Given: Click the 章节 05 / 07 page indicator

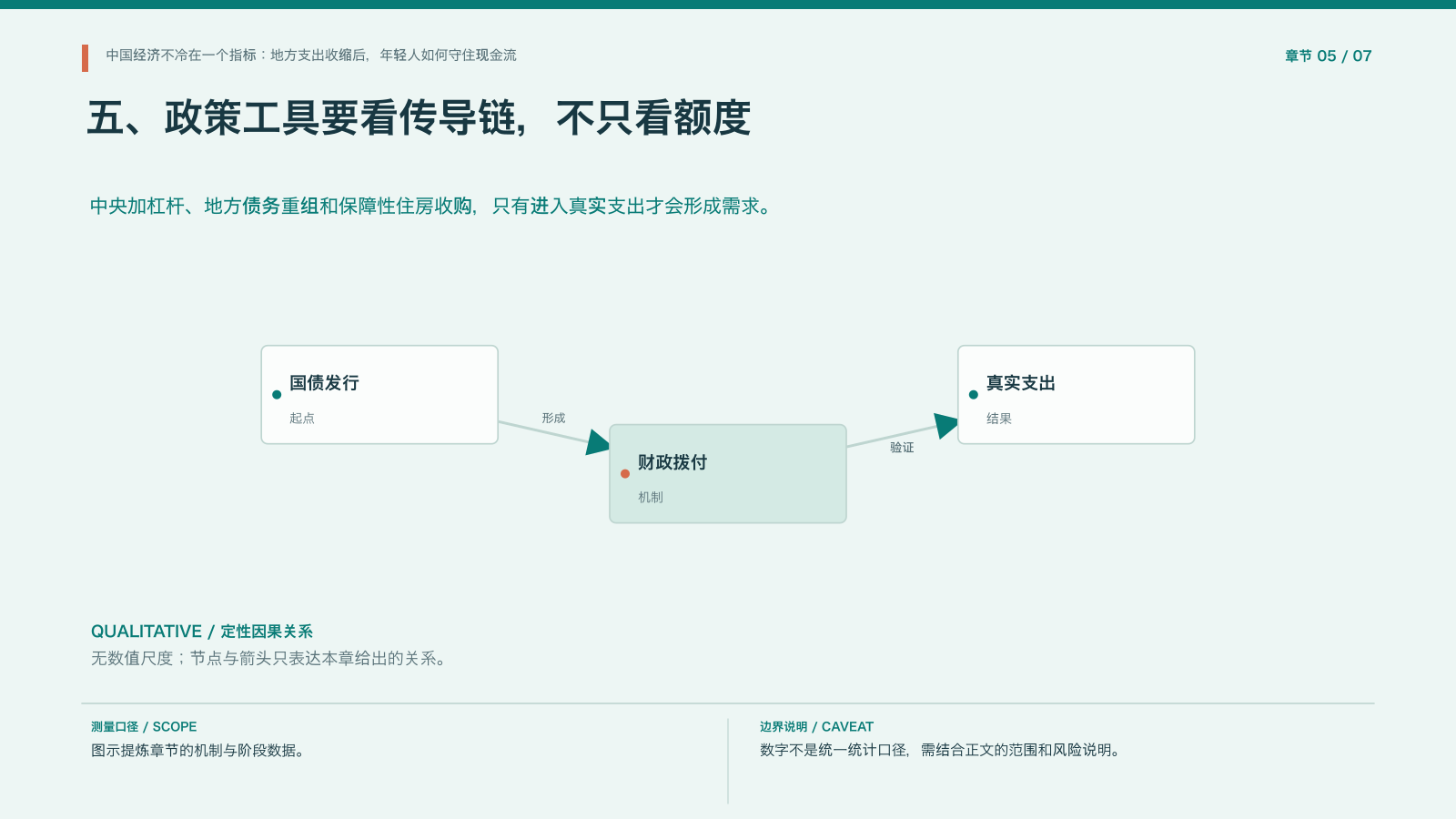Looking at the screenshot, I should (x=1328, y=56).
